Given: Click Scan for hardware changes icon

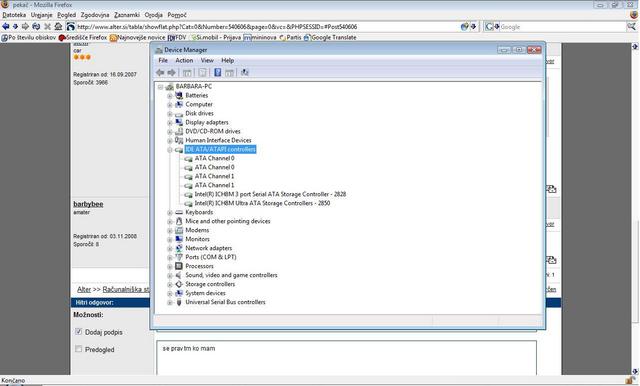Looking at the screenshot, I should tap(244, 73).
